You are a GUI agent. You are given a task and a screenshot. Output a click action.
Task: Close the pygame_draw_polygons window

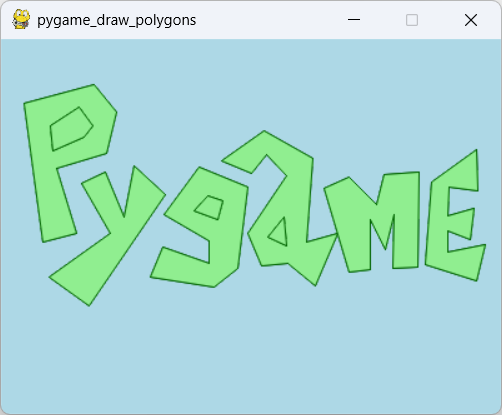471,20
